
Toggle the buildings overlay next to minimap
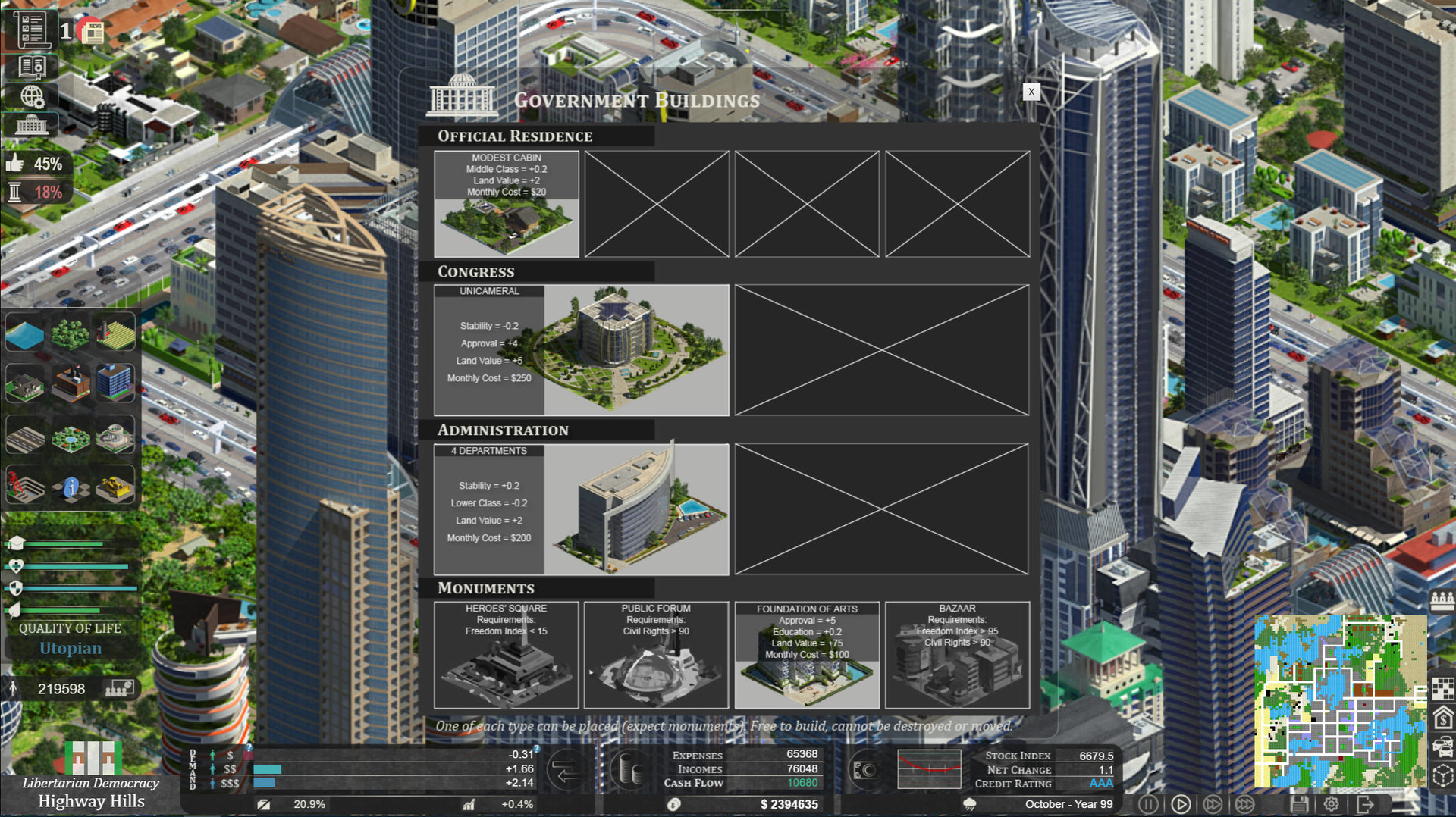point(1442,687)
